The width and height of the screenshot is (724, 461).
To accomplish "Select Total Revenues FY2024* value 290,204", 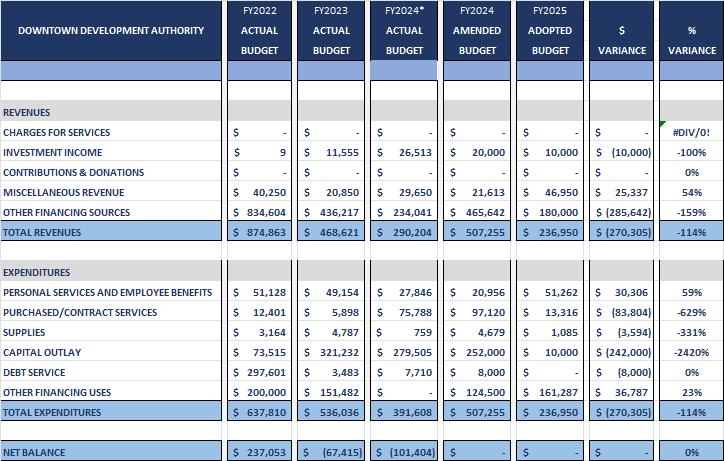I will coord(404,232).
